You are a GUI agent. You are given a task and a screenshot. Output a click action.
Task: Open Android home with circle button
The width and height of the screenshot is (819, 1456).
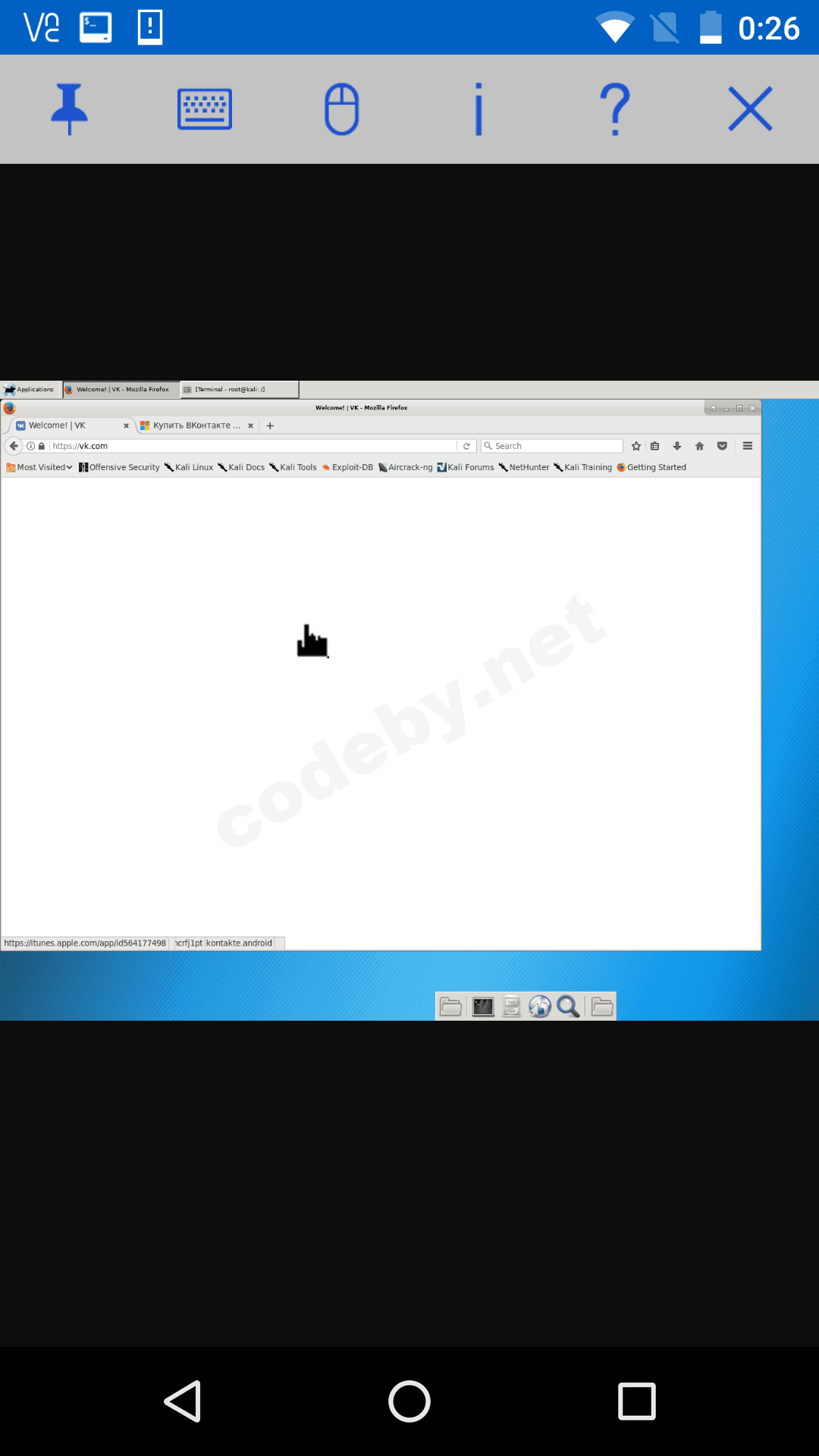[409, 1401]
